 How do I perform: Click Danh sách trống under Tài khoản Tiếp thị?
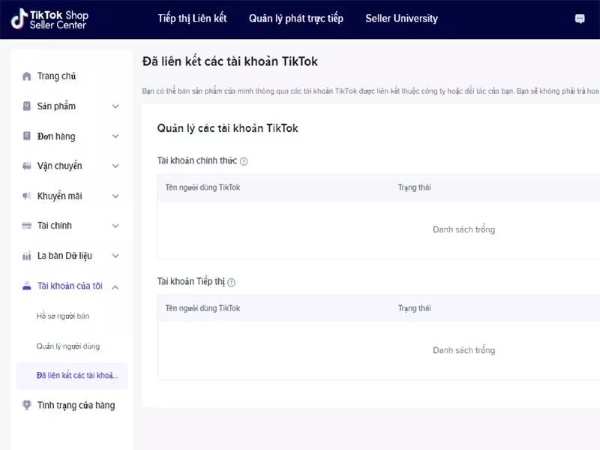point(464,351)
